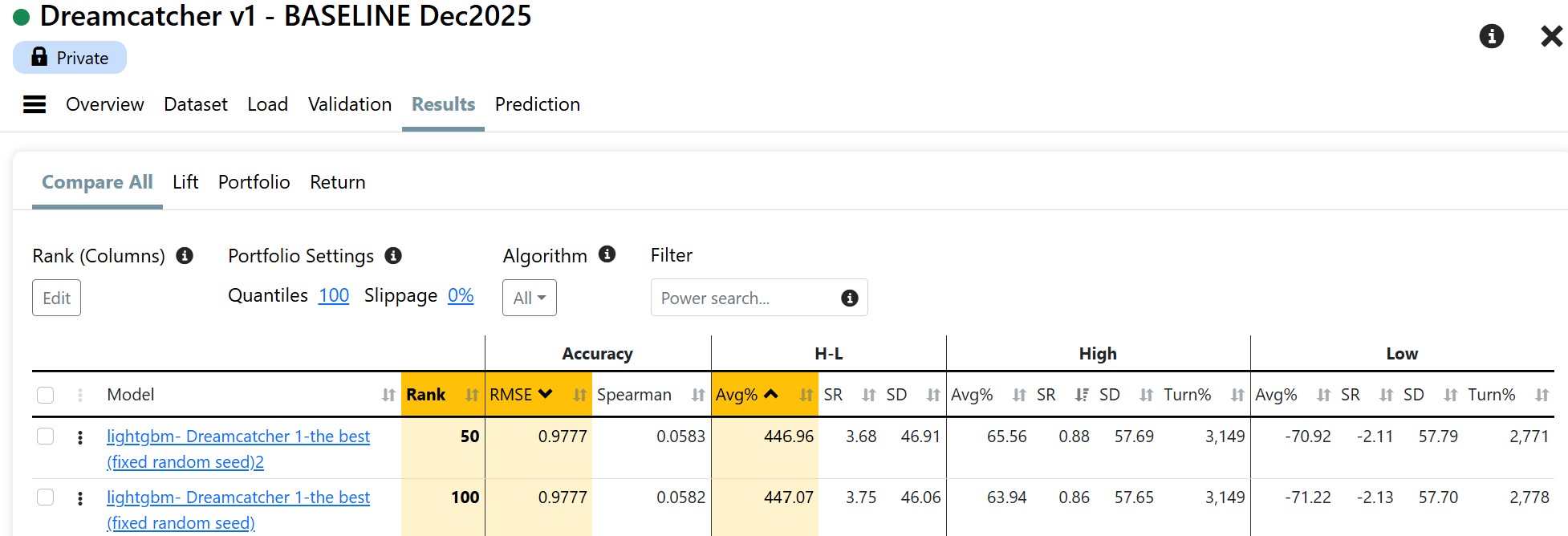
Task: Open the model info icon at top right
Action: 1491,36
